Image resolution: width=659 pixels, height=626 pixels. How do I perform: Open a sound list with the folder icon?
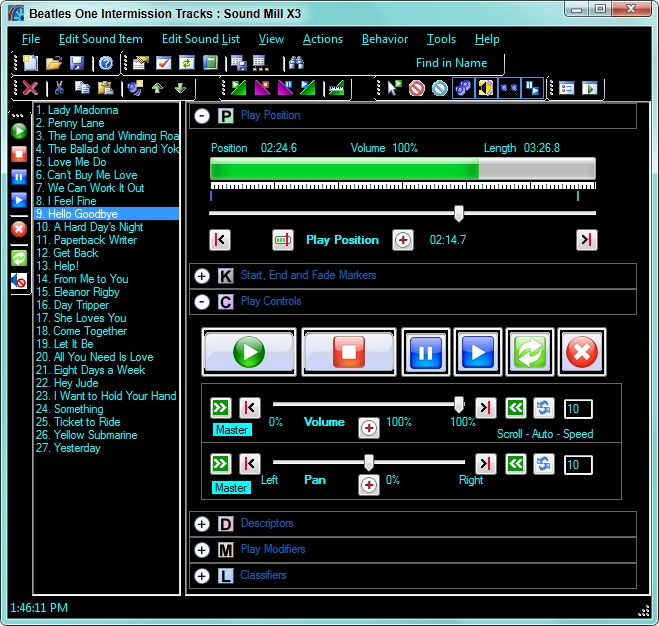point(54,63)
